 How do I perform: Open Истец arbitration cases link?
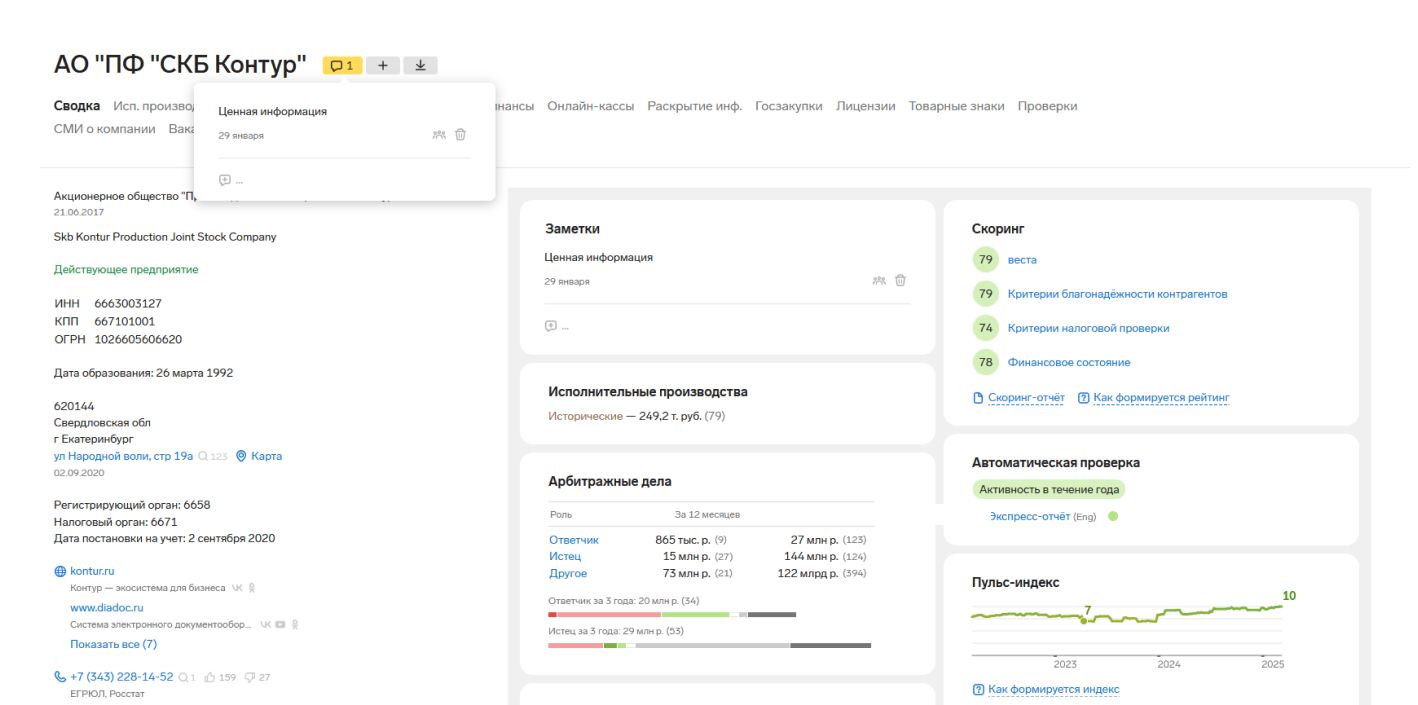565,556
